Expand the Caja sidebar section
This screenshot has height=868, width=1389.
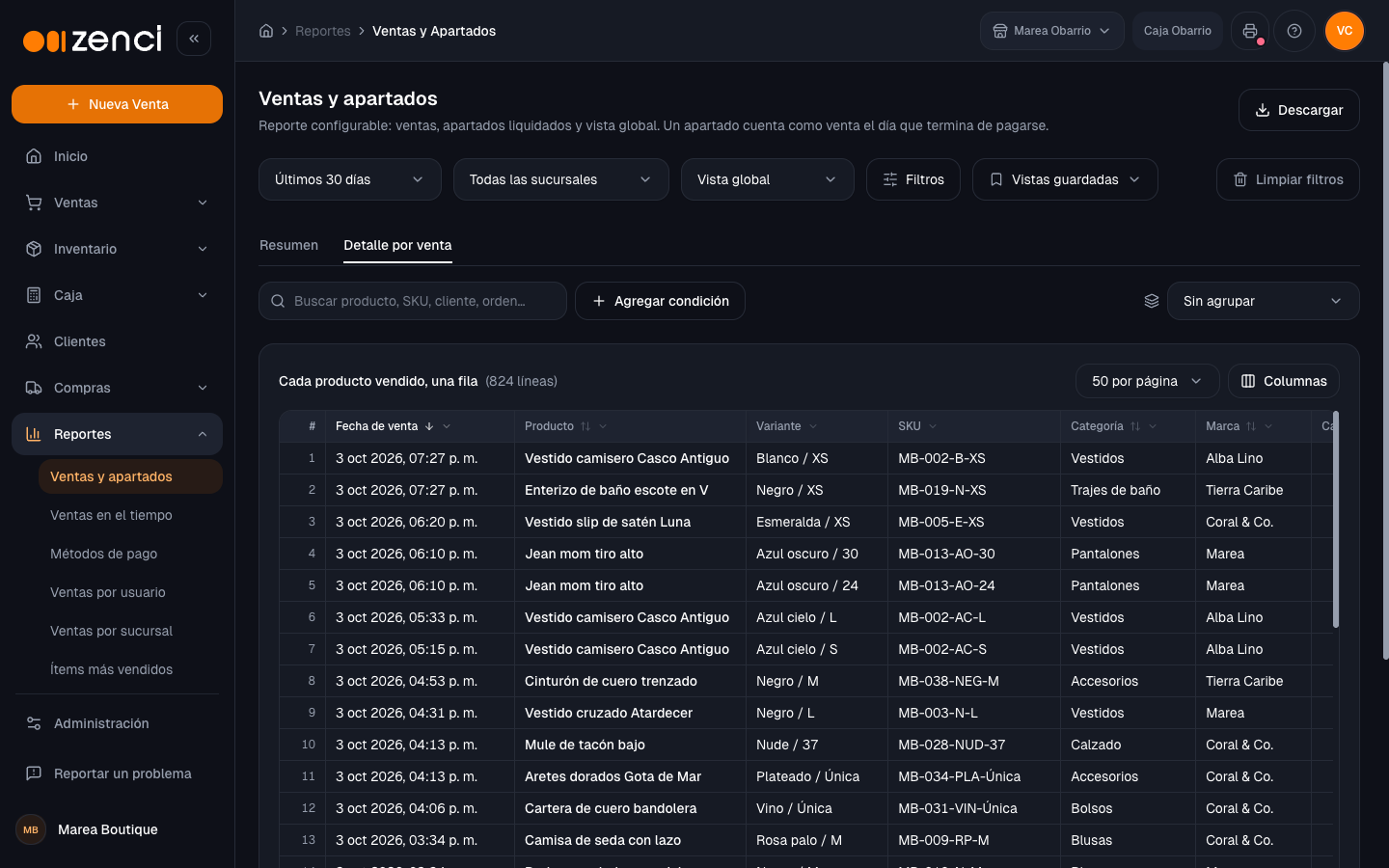[x=117, y=295]
